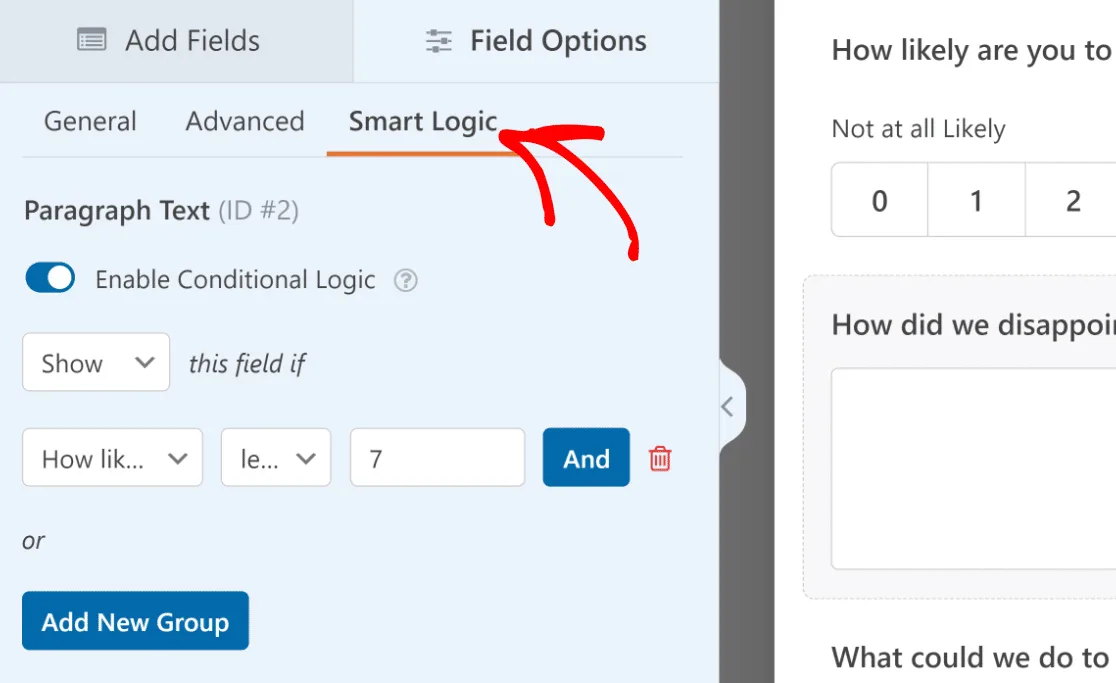This screenshot has width=1116, height=683.
Task: Open the 'le...' comparison operator dropdown
Action: pyautogui.click(x=276, y=457)
